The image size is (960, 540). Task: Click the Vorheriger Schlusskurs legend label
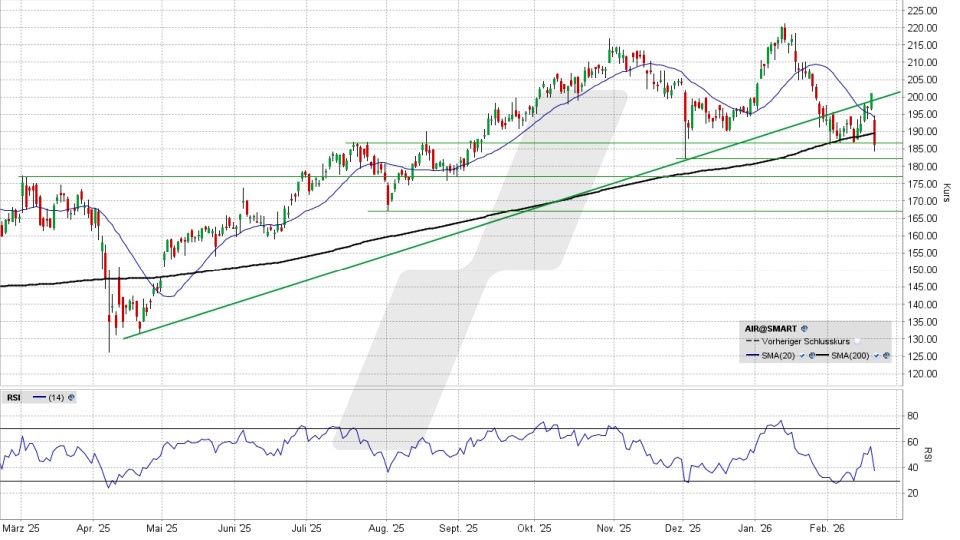click(805, 341)
